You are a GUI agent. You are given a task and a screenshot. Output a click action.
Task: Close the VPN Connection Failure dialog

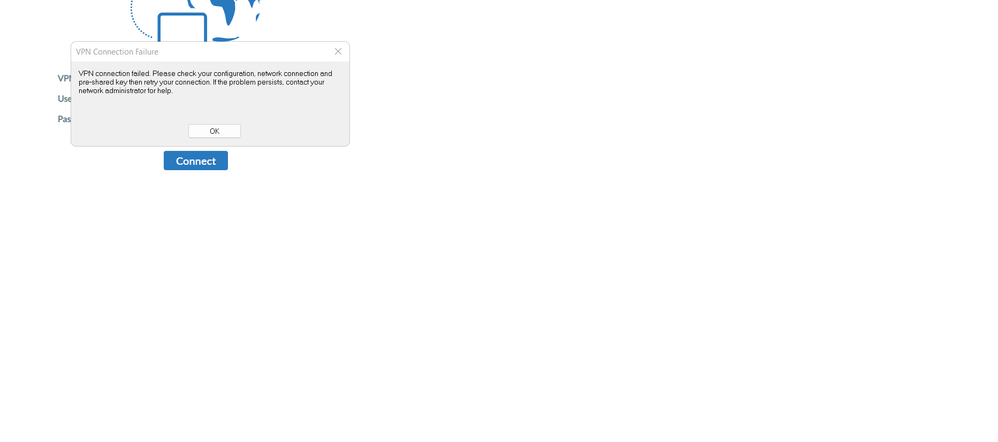pyautogui.click(x=338, y=52)
